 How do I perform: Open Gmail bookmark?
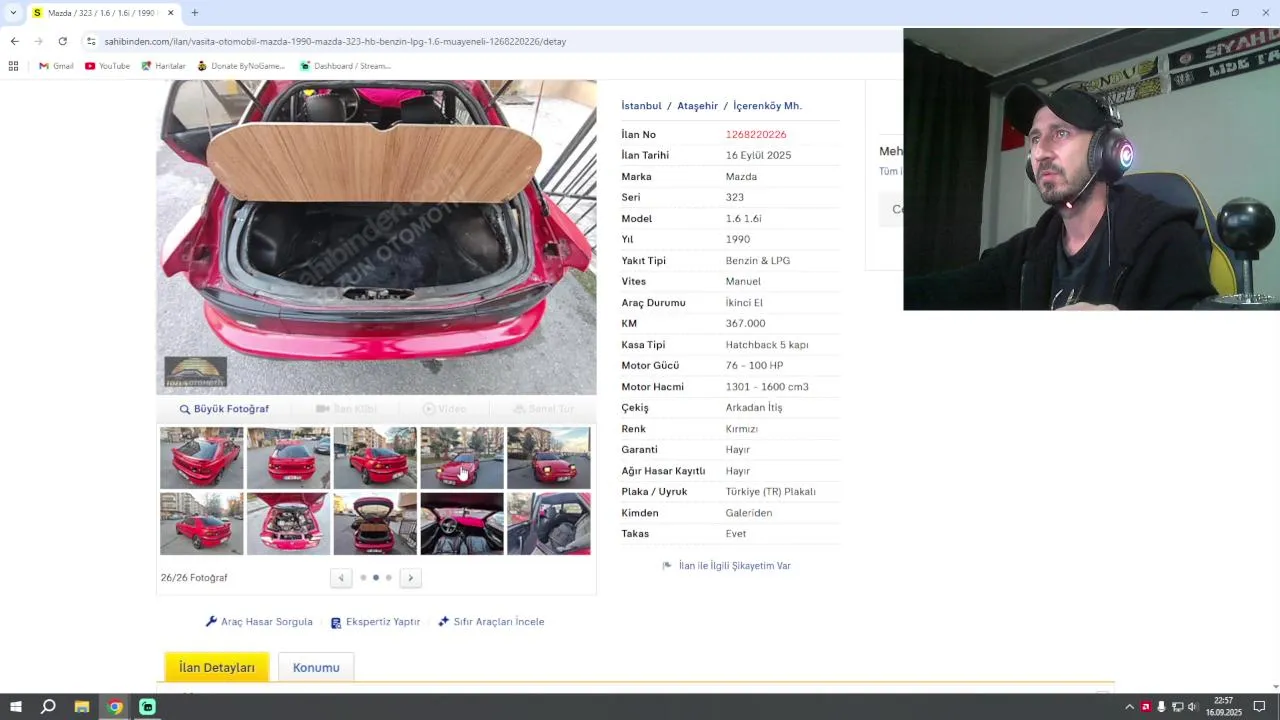(x=56, y=66)
